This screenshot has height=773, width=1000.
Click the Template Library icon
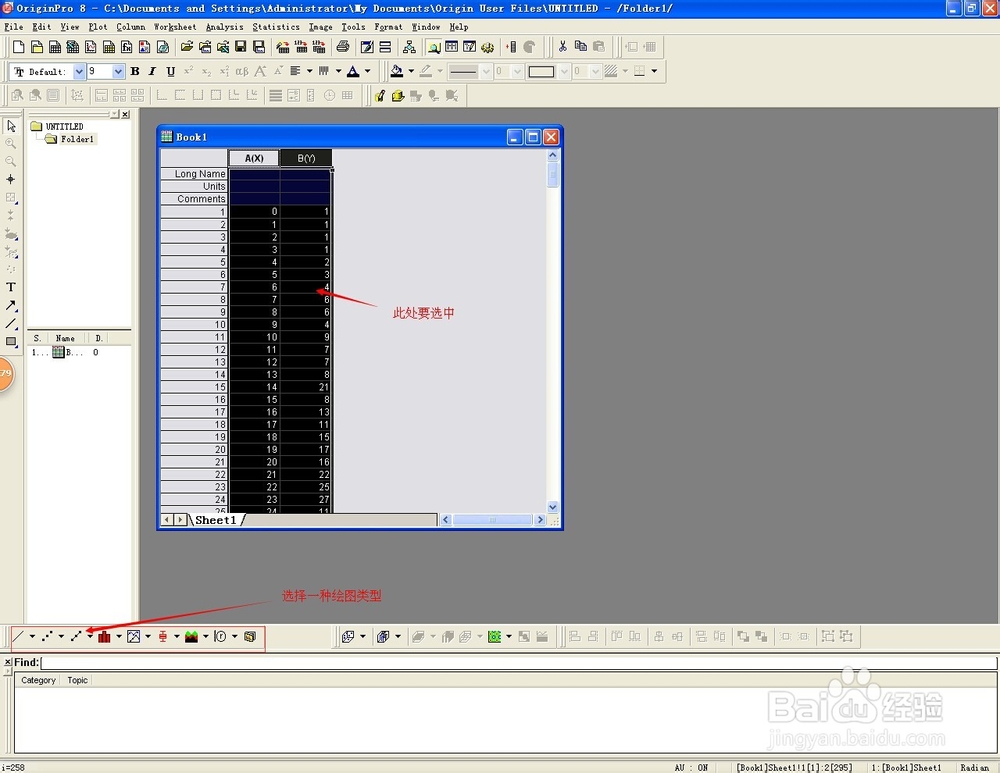tap(249, 636)
